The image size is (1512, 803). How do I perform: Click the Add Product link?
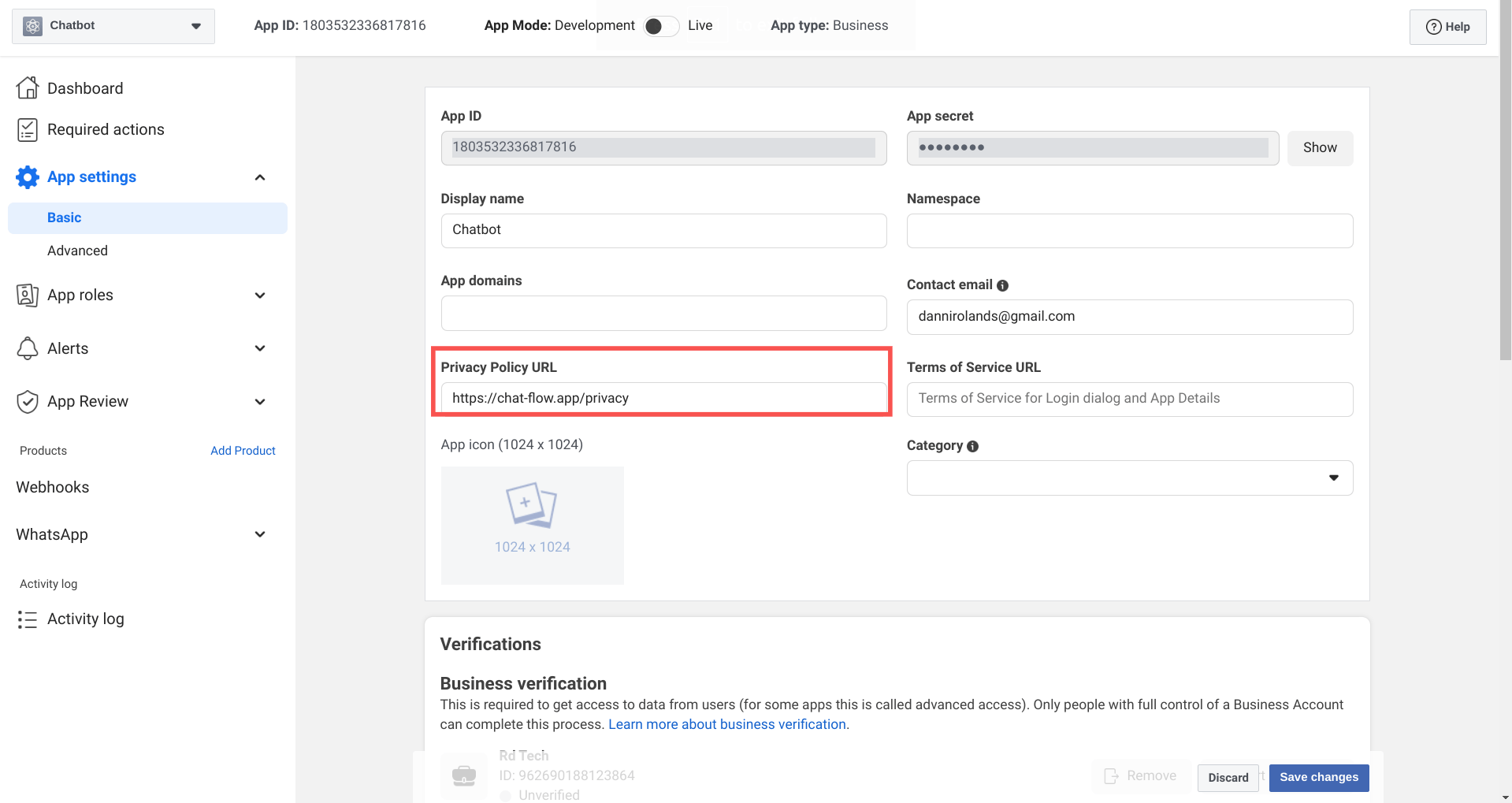coord(243,451)
